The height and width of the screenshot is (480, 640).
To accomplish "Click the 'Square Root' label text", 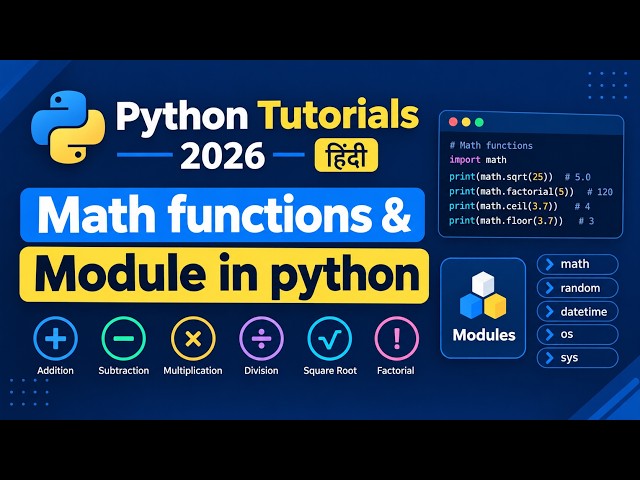I will pyautogui.click(x=330, y=371).
